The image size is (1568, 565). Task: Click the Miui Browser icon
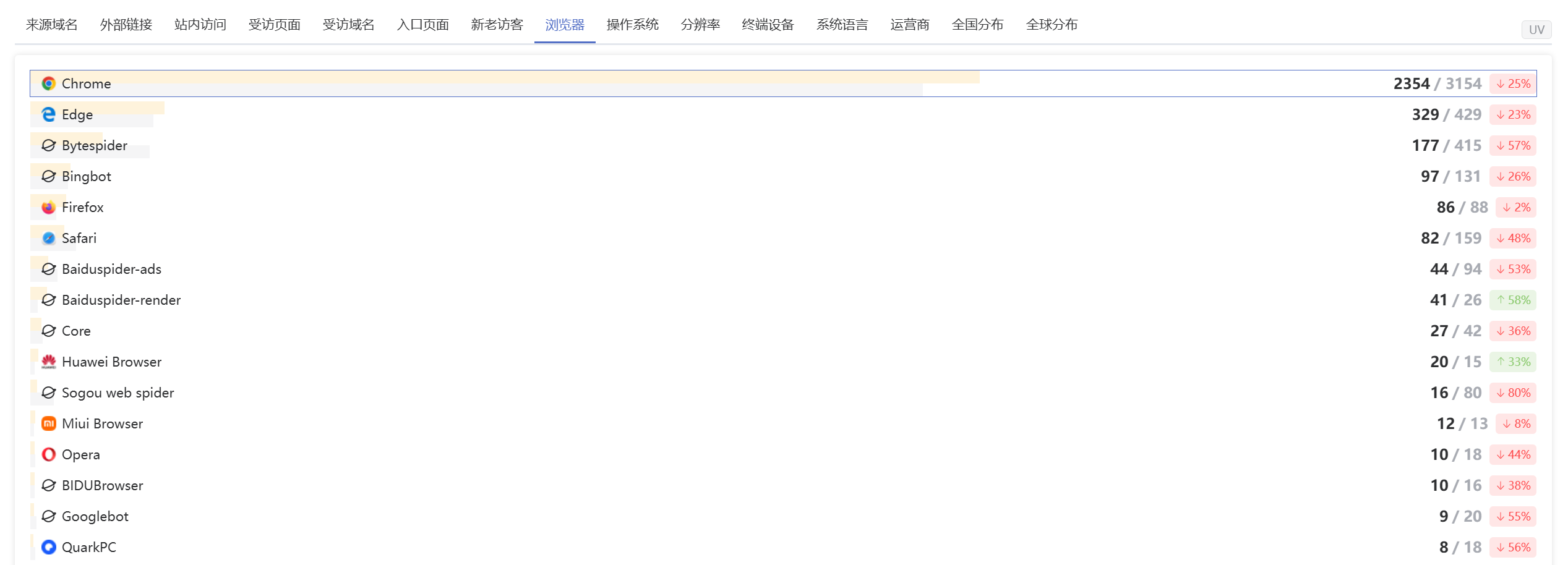coord(49,423)
